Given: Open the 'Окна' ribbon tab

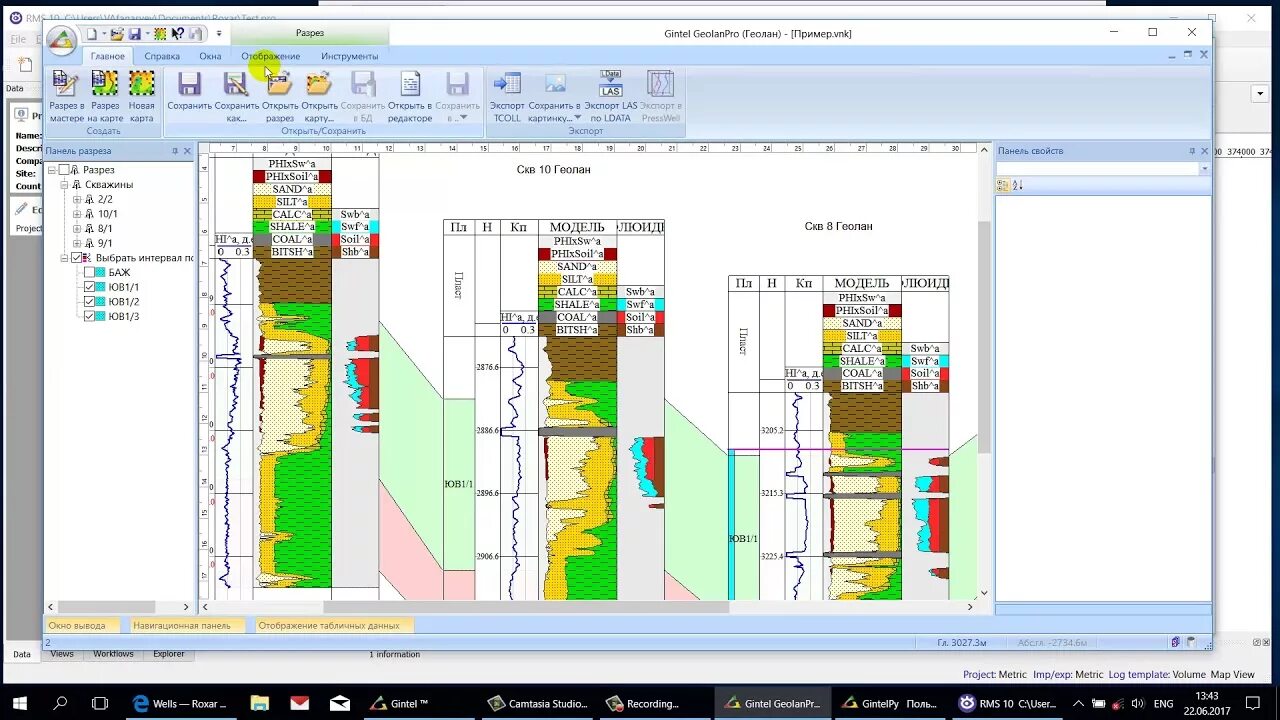Looking at the screenshot, I should (210, 57).
